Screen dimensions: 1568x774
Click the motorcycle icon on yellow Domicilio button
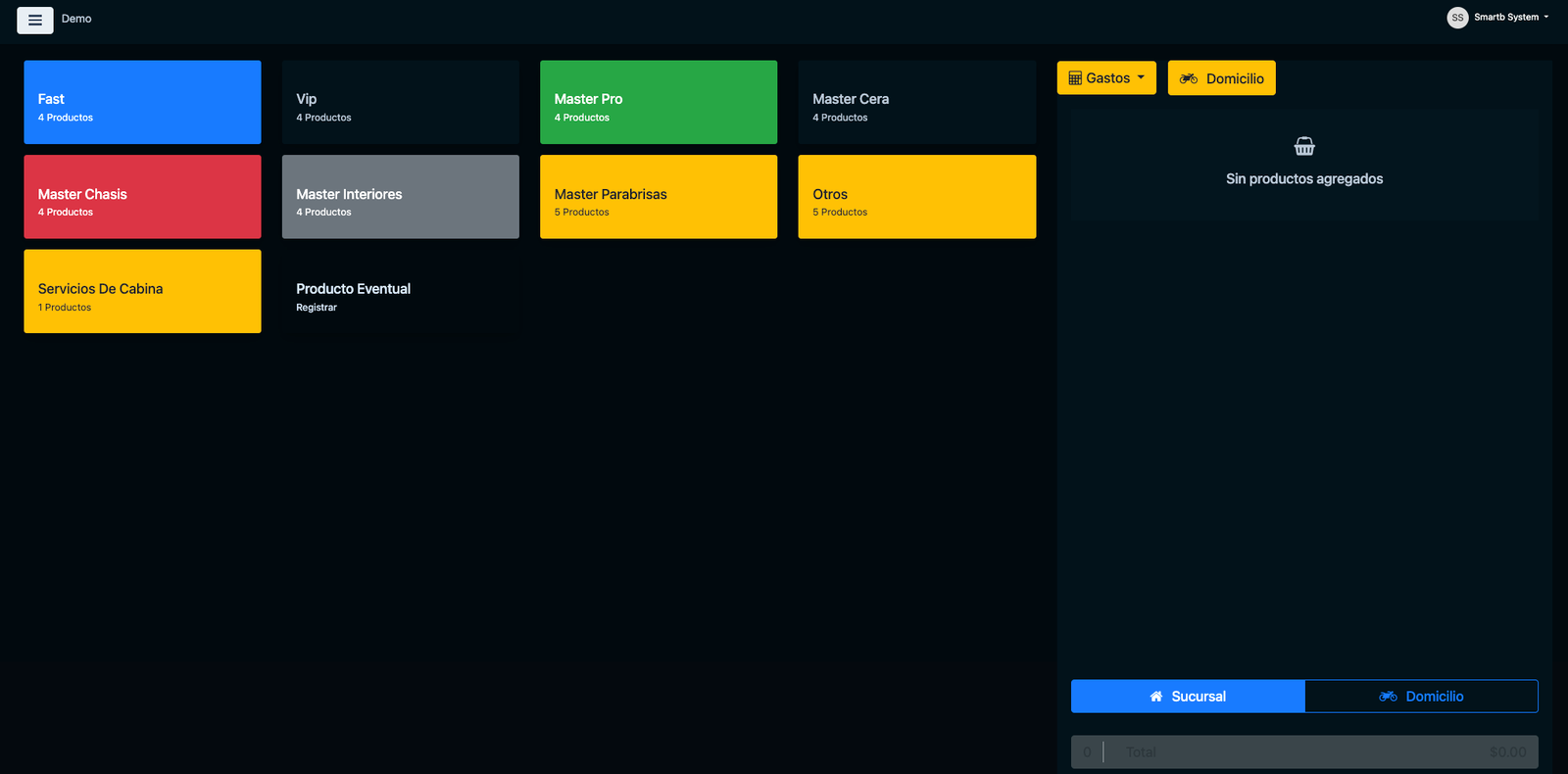pos(1189,78)
